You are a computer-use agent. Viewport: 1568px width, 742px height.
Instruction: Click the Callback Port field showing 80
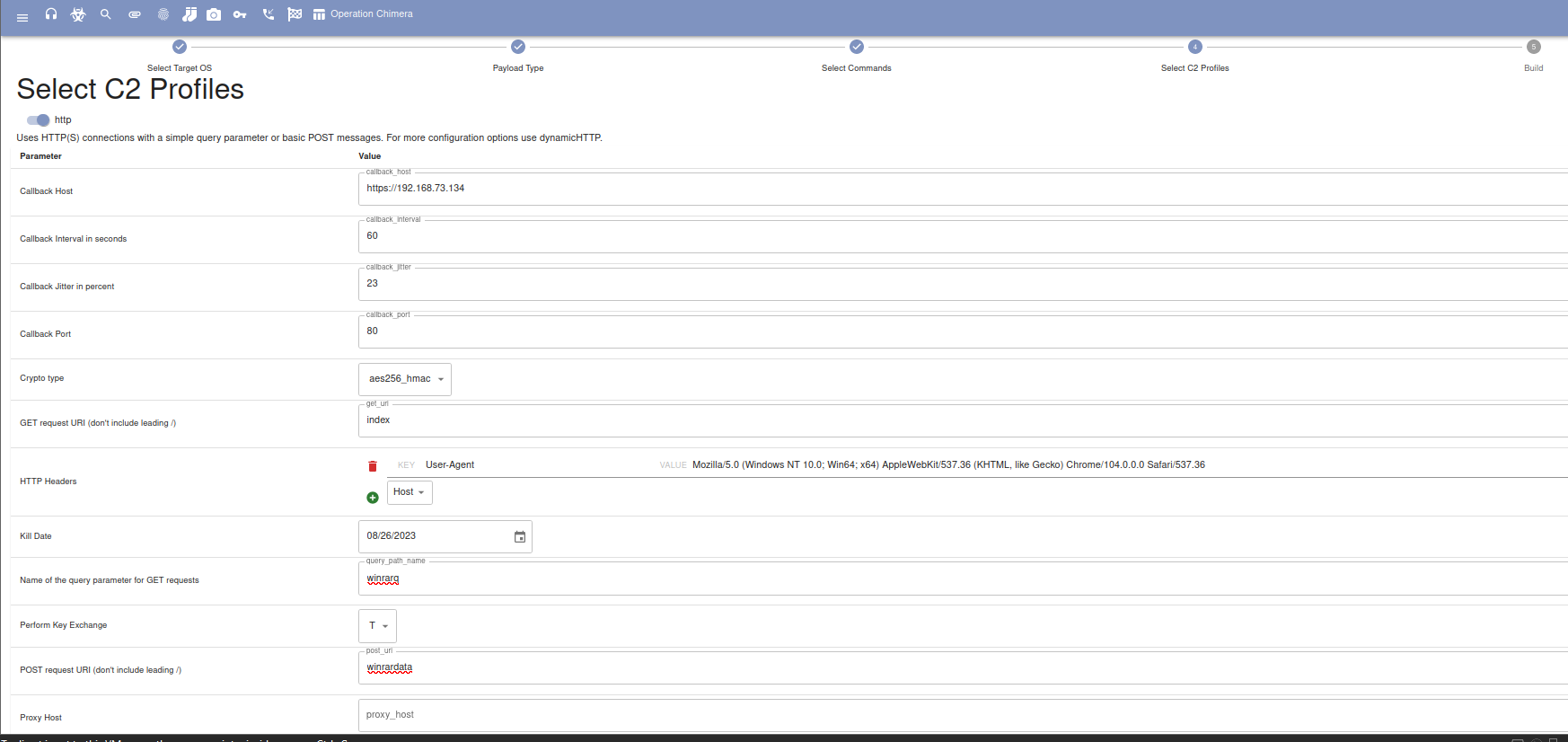(x=963, y=331)
